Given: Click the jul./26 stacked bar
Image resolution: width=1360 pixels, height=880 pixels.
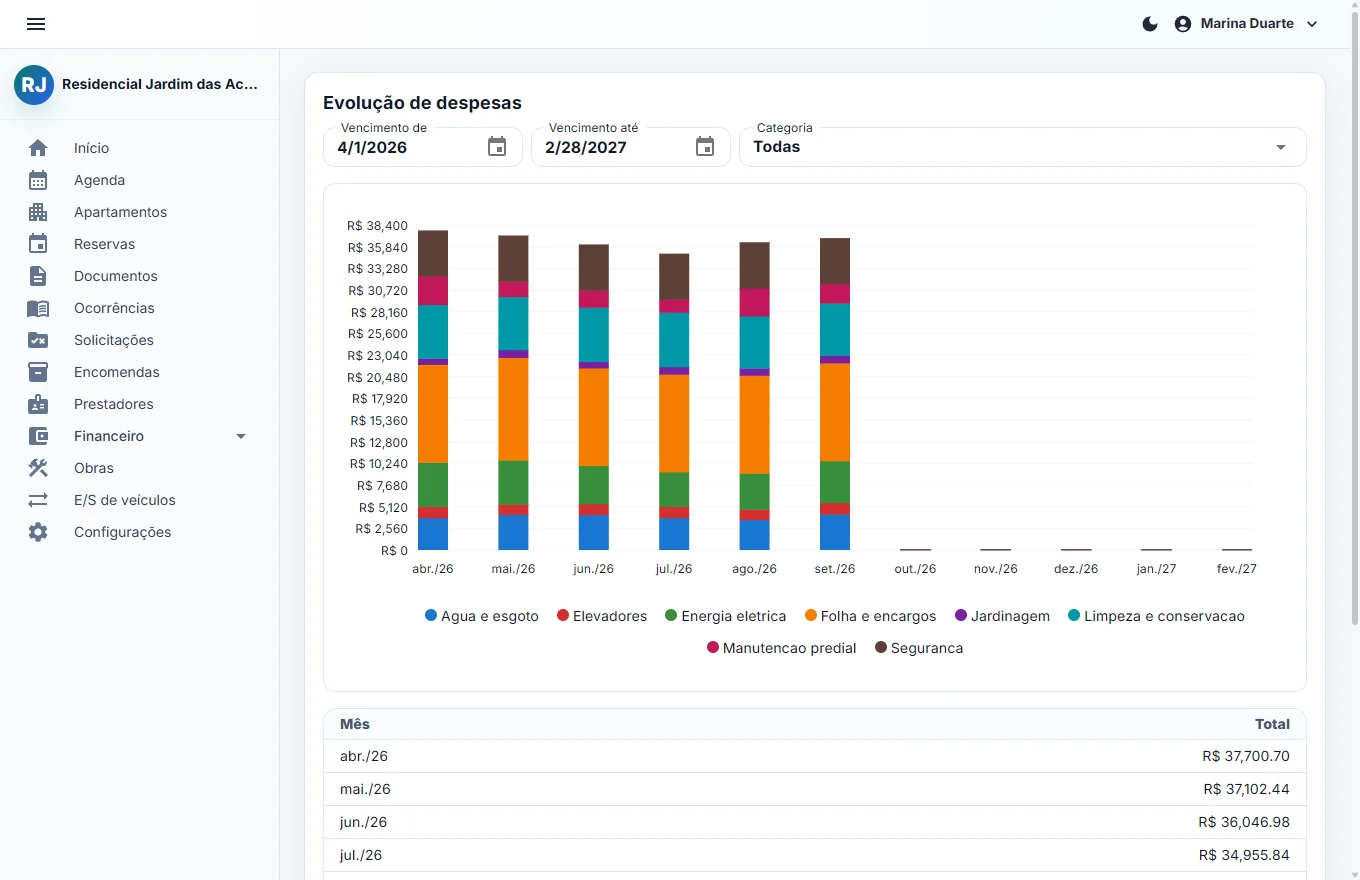Looking at the screenshot, I should tap(674, 402).
